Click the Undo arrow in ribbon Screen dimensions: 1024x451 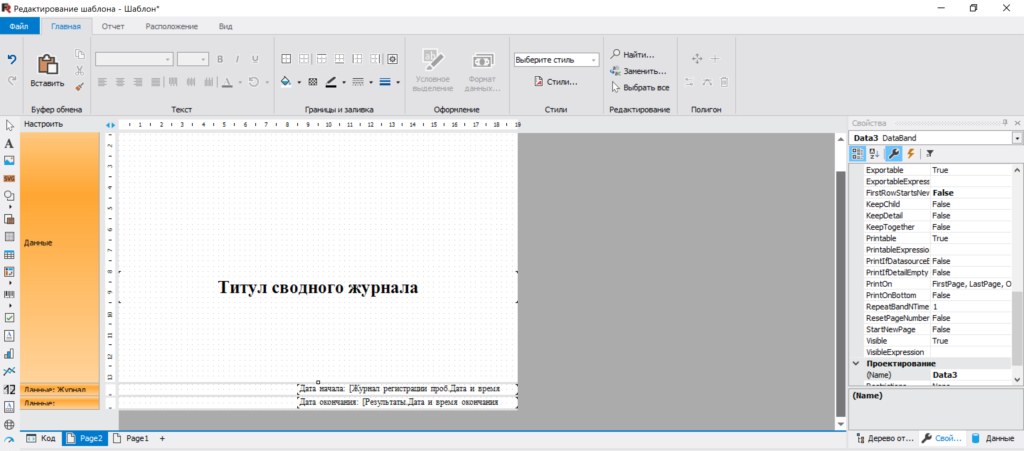(x=12, y=59)
